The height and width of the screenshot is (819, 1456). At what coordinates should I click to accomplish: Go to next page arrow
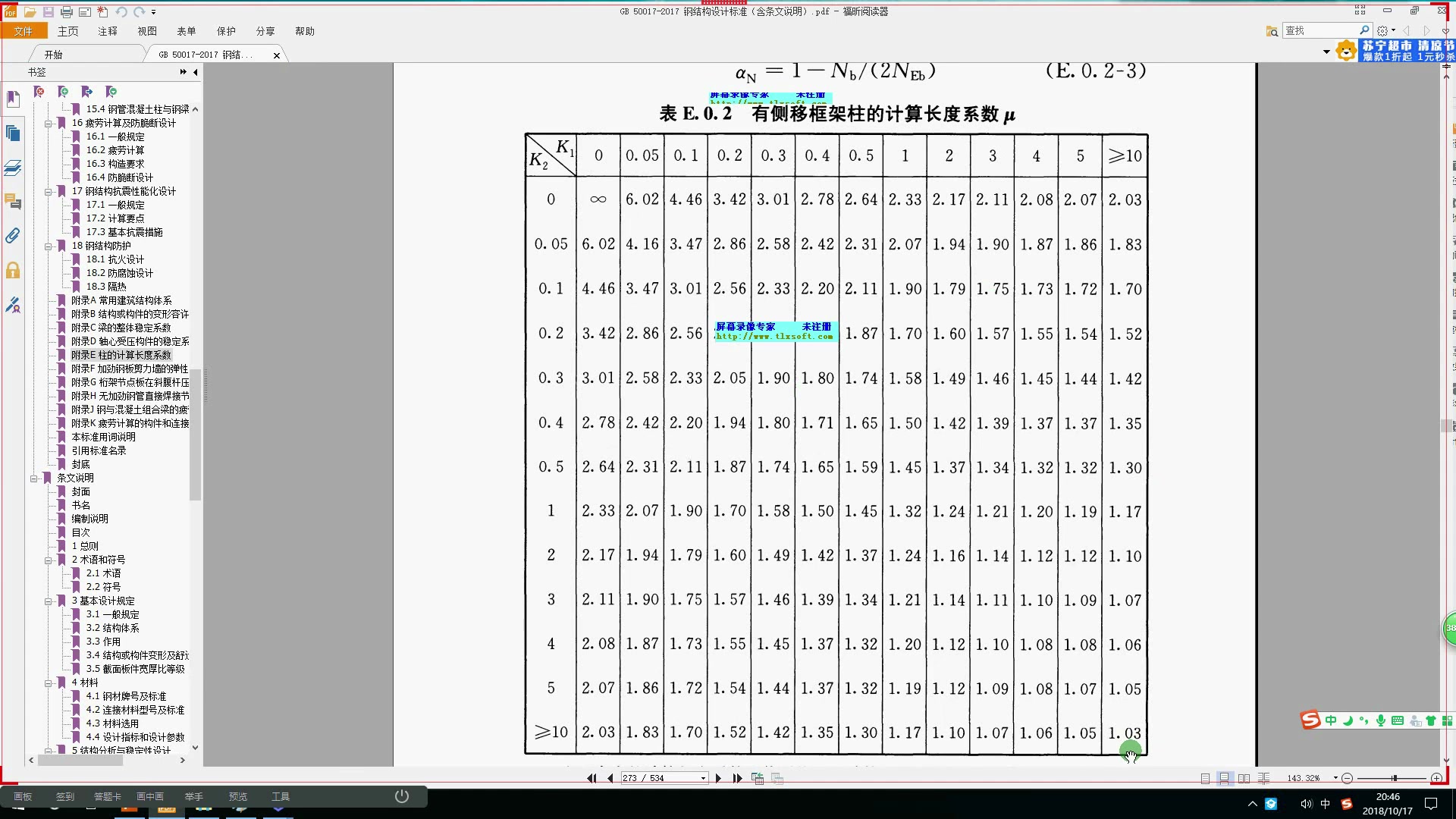click(718, 778)
